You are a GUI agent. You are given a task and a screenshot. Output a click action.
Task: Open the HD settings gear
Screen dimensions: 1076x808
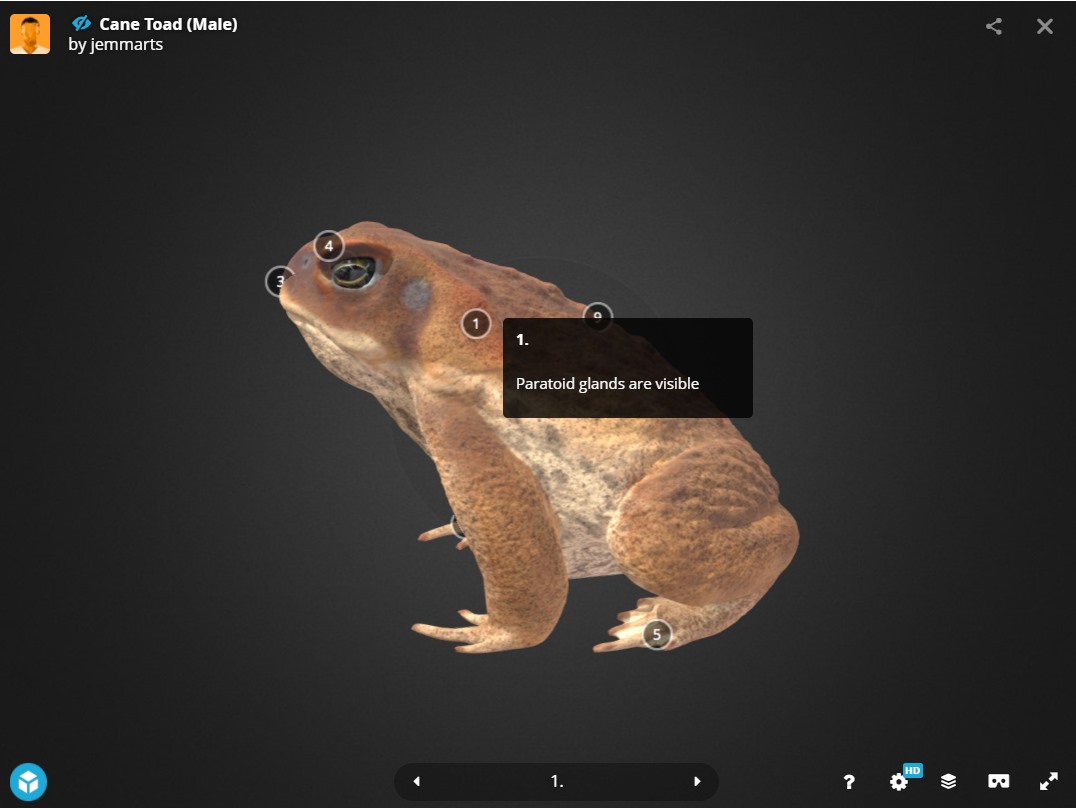pos(899,782)
